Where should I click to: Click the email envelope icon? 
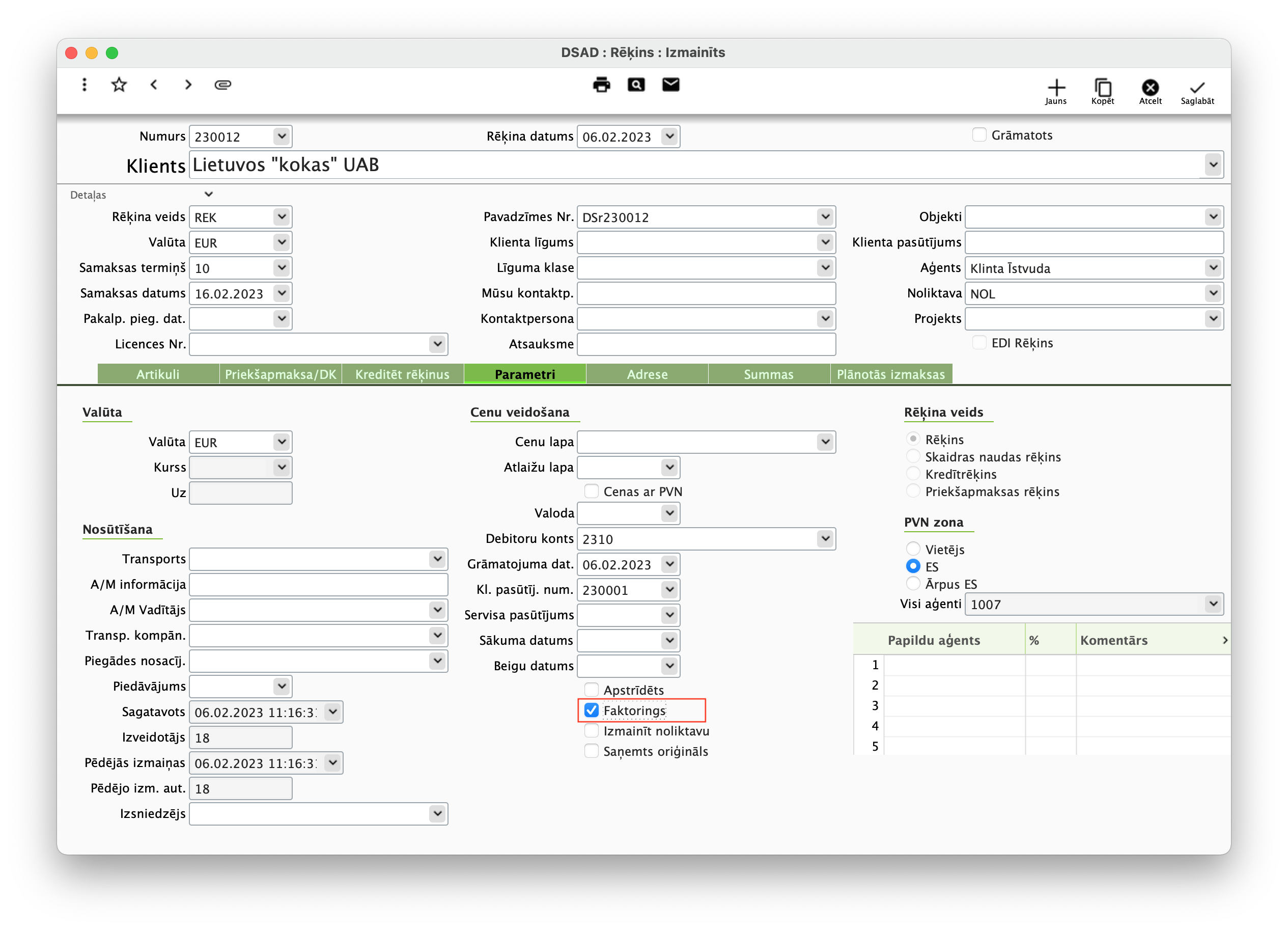tap(670, 85)
